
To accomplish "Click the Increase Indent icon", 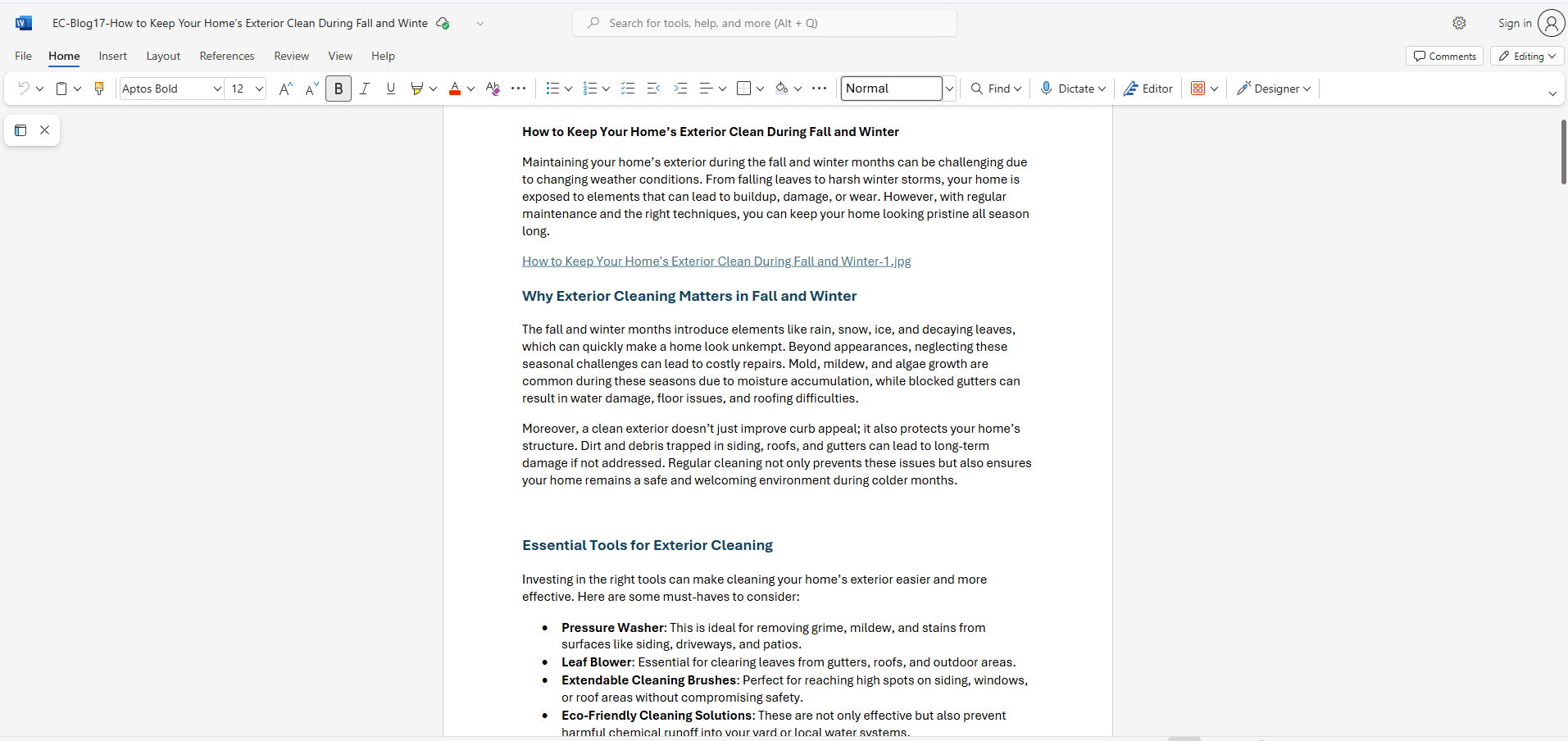I will [x=680, y=89].
